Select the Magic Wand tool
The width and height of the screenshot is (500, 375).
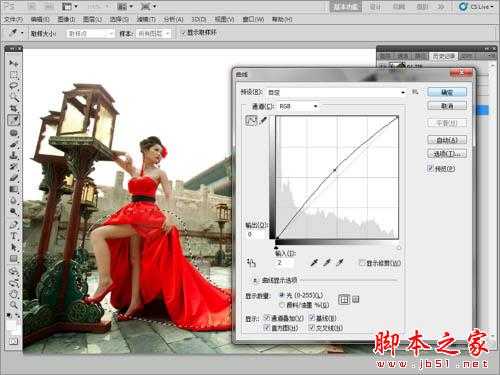tap(14, 97)
